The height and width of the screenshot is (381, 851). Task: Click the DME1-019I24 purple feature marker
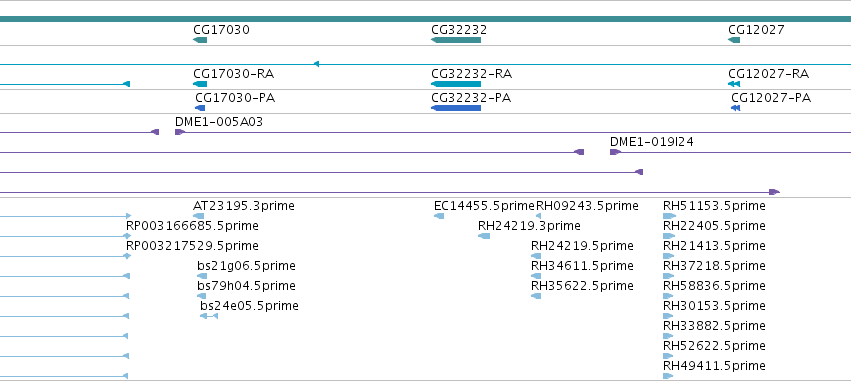click(x=615, y=152)
